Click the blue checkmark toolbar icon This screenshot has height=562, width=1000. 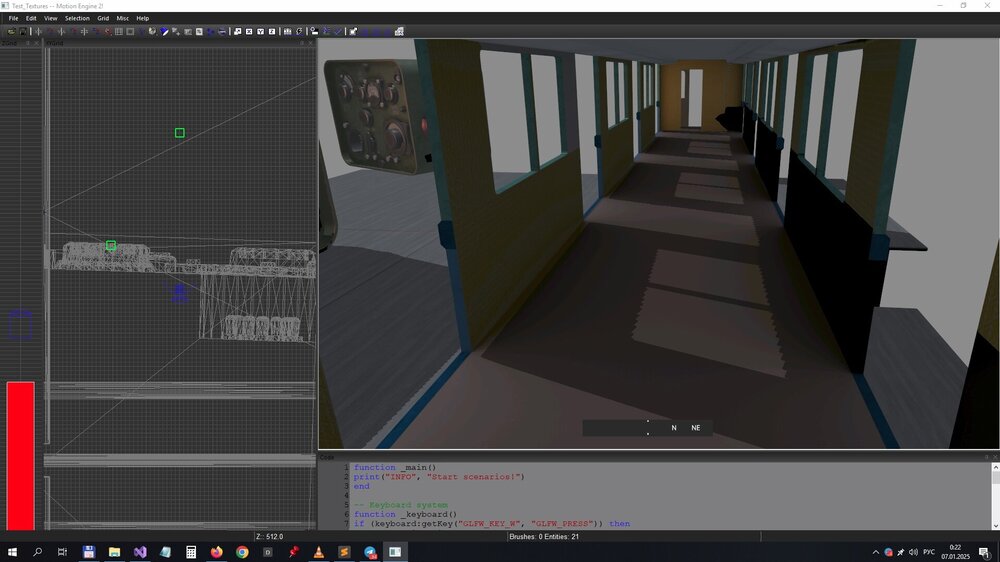coord(338,31)
